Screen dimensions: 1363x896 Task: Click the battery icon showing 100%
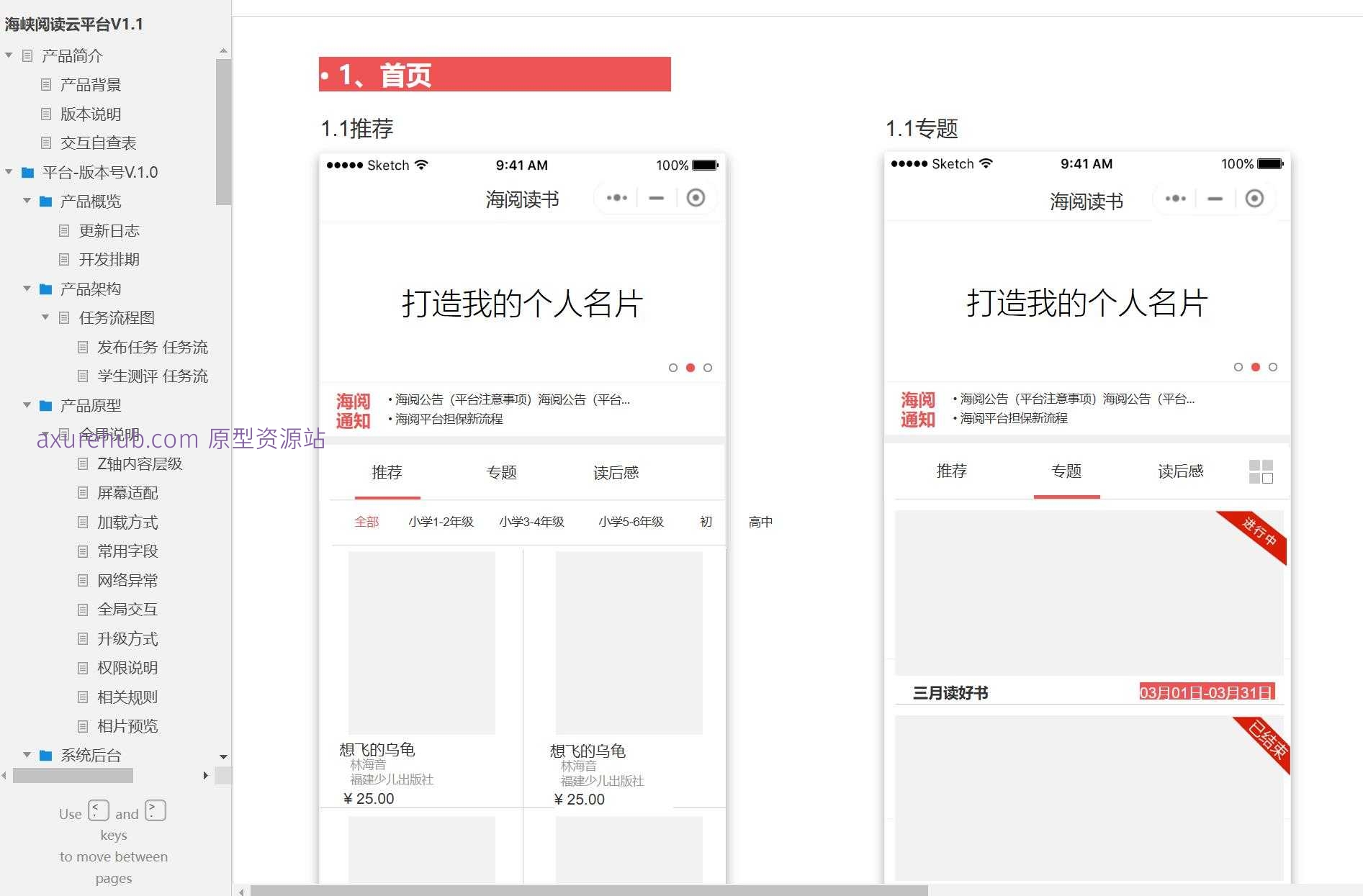point(703,165)
